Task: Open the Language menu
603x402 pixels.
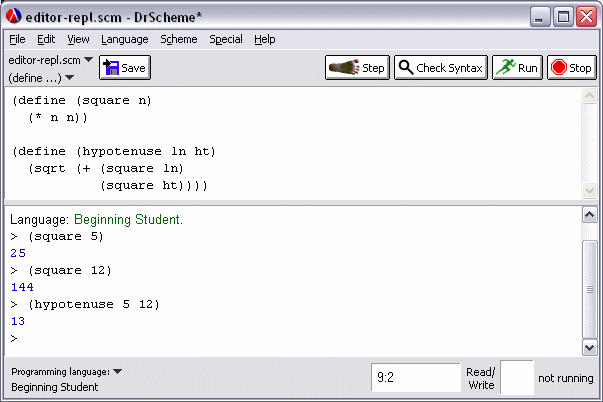Action: [x=125, y=39]
